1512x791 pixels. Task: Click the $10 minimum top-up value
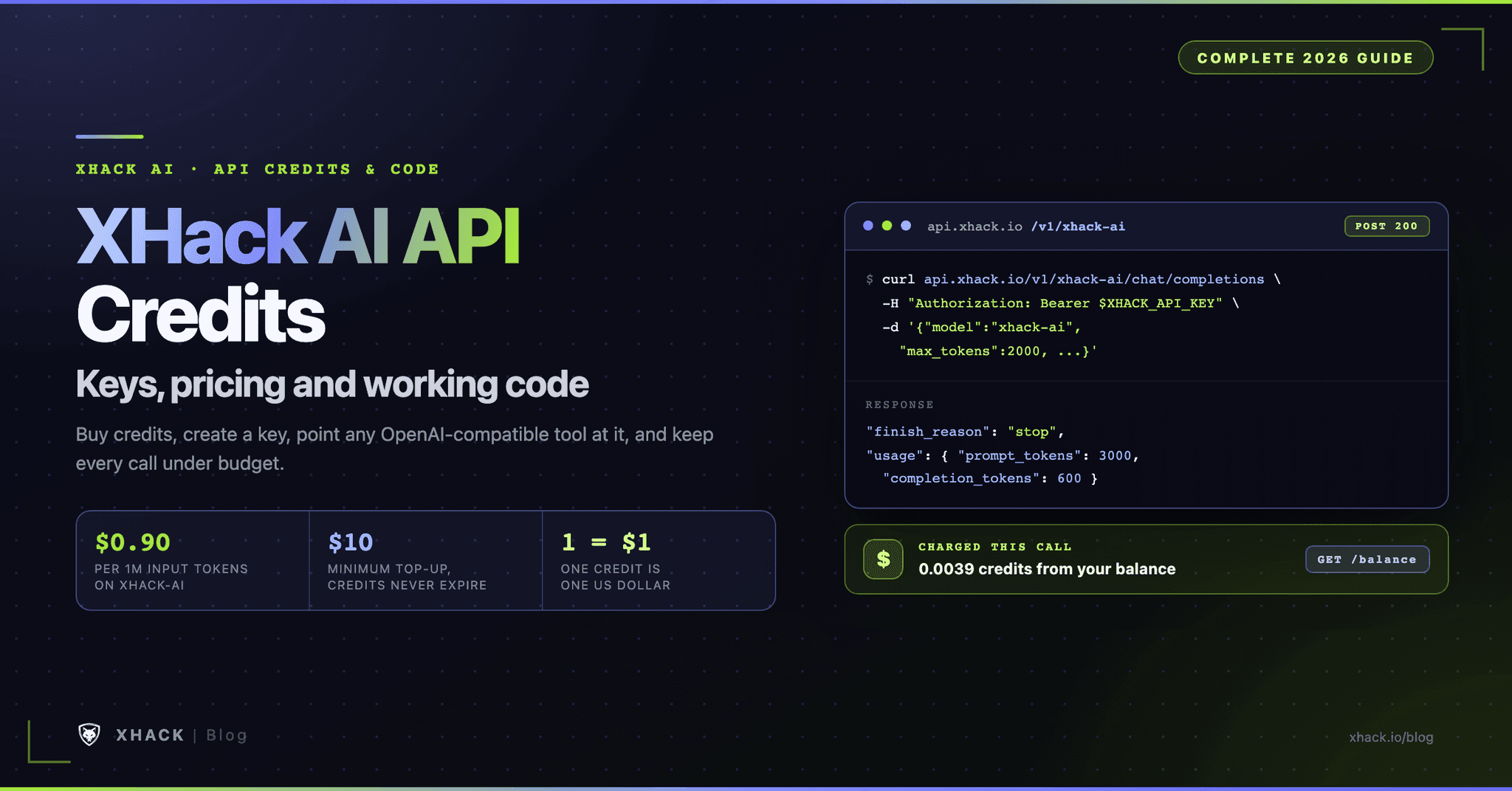[x=351, y=542]
